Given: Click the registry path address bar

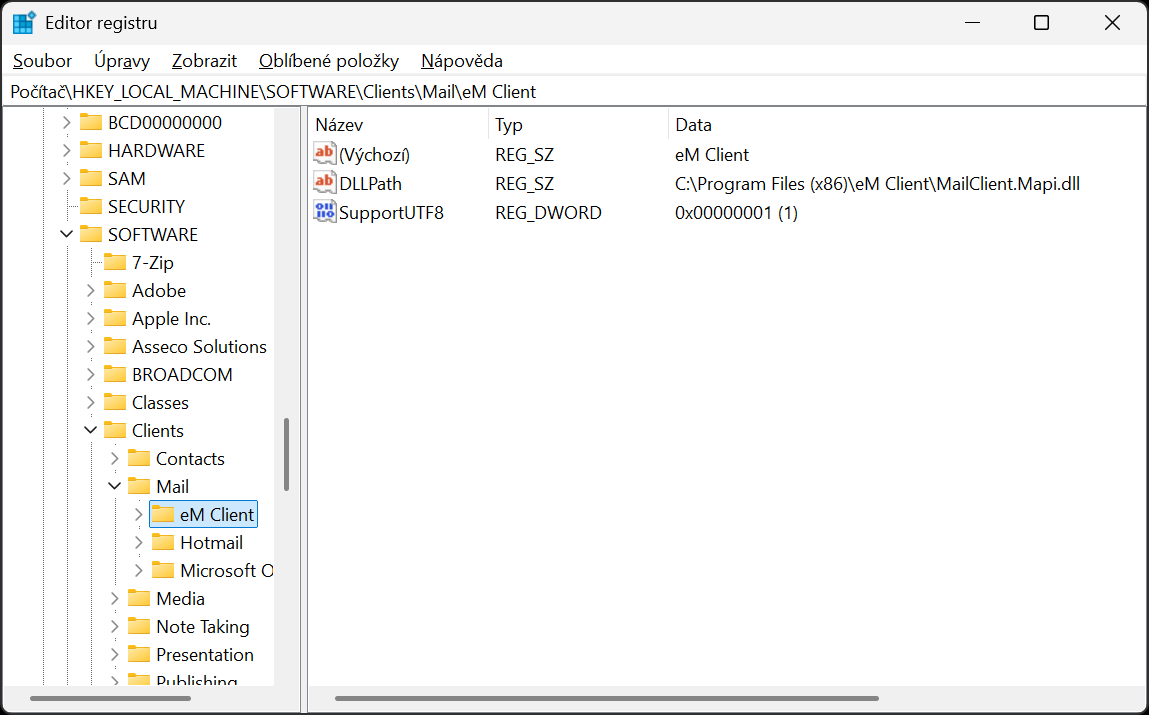Looking at the screenshot, I should tap(574, 92).
